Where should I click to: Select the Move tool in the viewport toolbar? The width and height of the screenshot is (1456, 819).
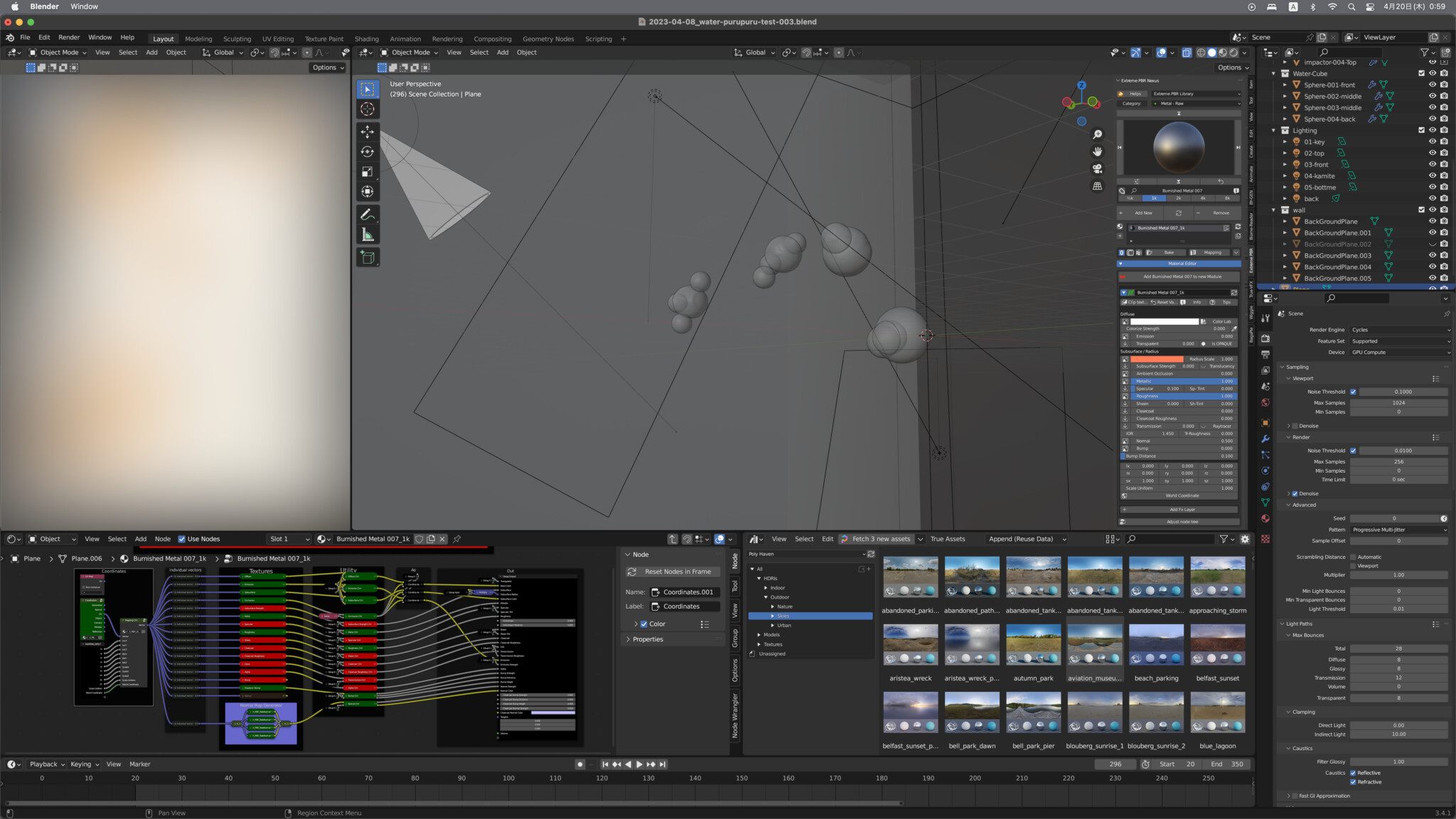[x=368, y=132]
